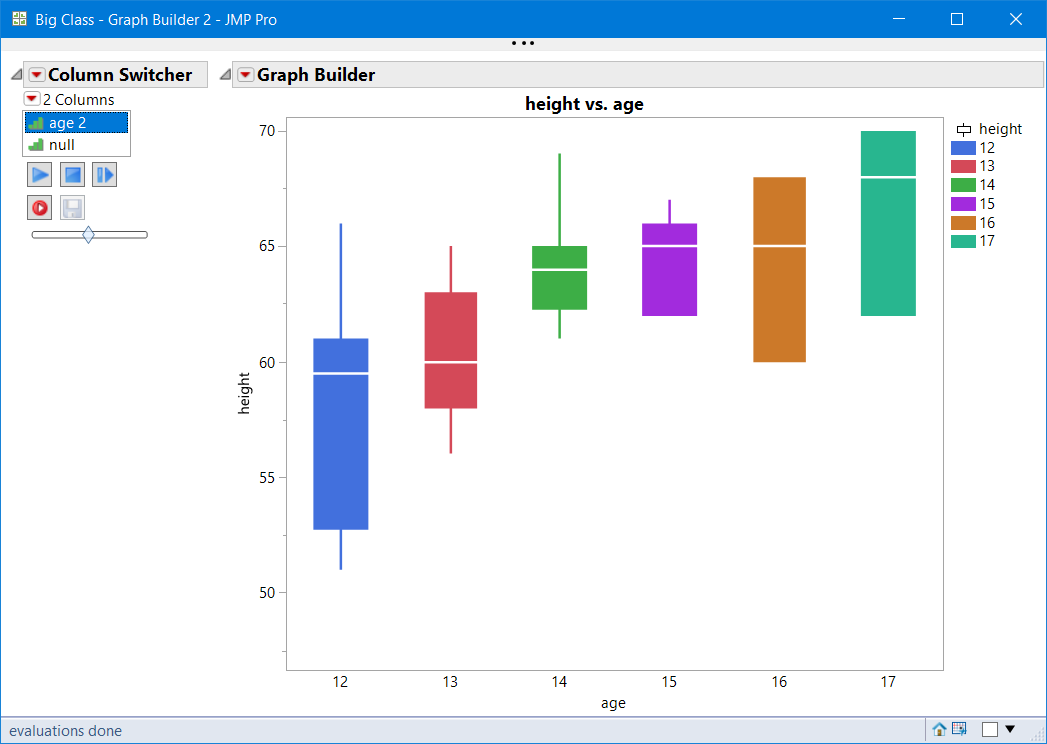This screenshot has width=1047, height=744.
Task: Click the stop animation icon in Column Switcher
Action: [72, 174]
